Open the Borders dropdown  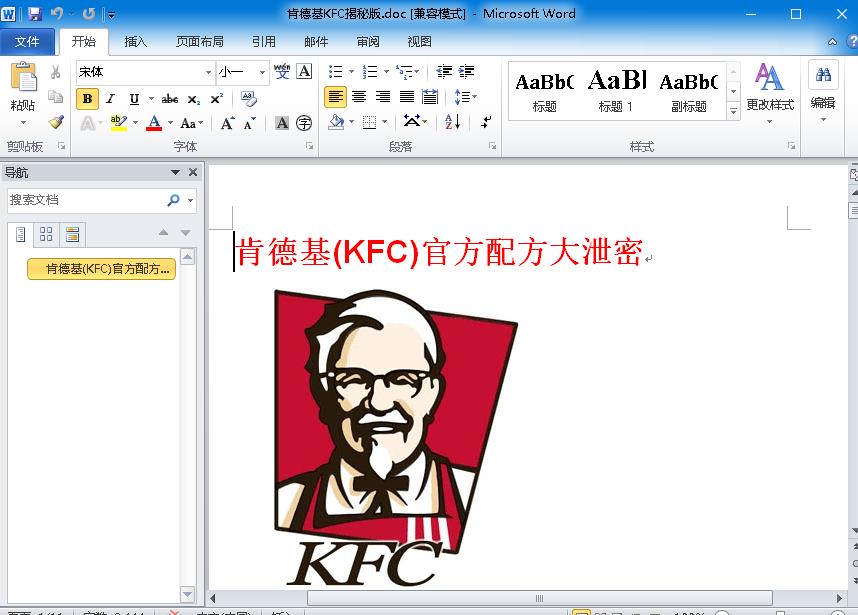pyautogui.click(x=385, y=122)
